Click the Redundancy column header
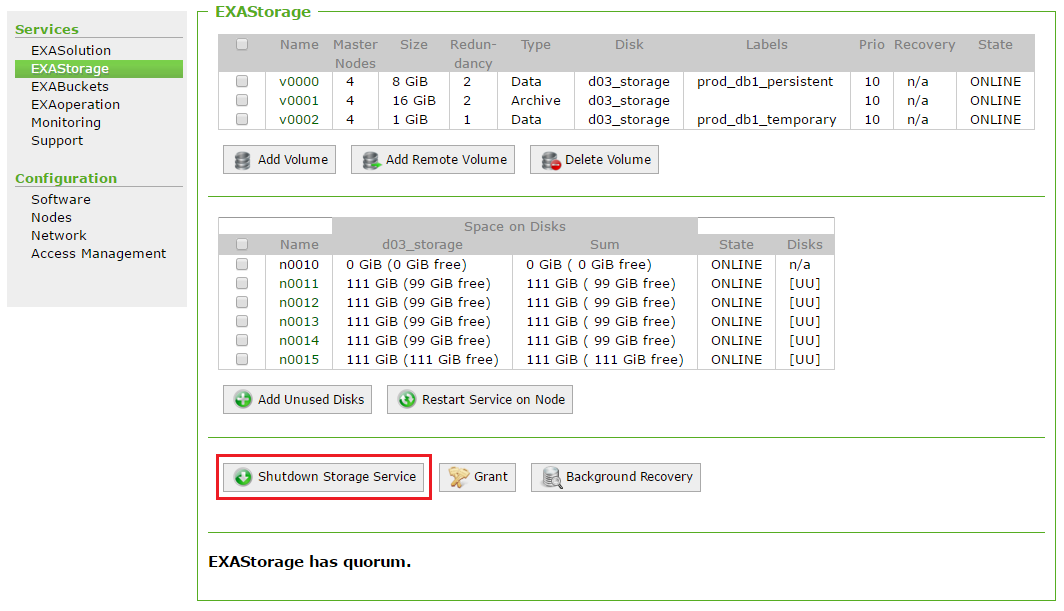Screen dimensions: 1064x611 tap(473, 54)
